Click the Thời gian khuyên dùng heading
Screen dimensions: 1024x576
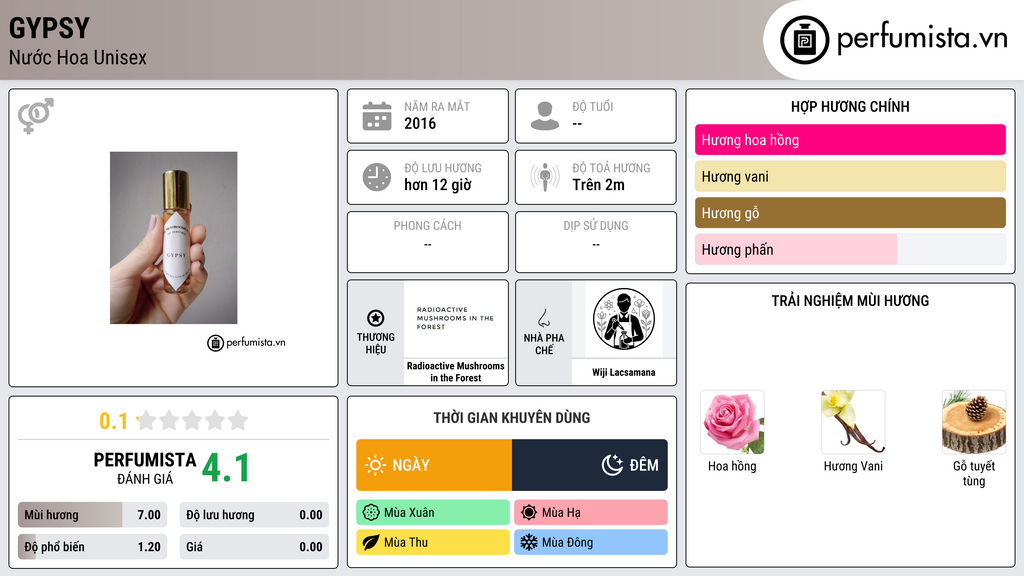pyautogui.click(x=512, y=417)
